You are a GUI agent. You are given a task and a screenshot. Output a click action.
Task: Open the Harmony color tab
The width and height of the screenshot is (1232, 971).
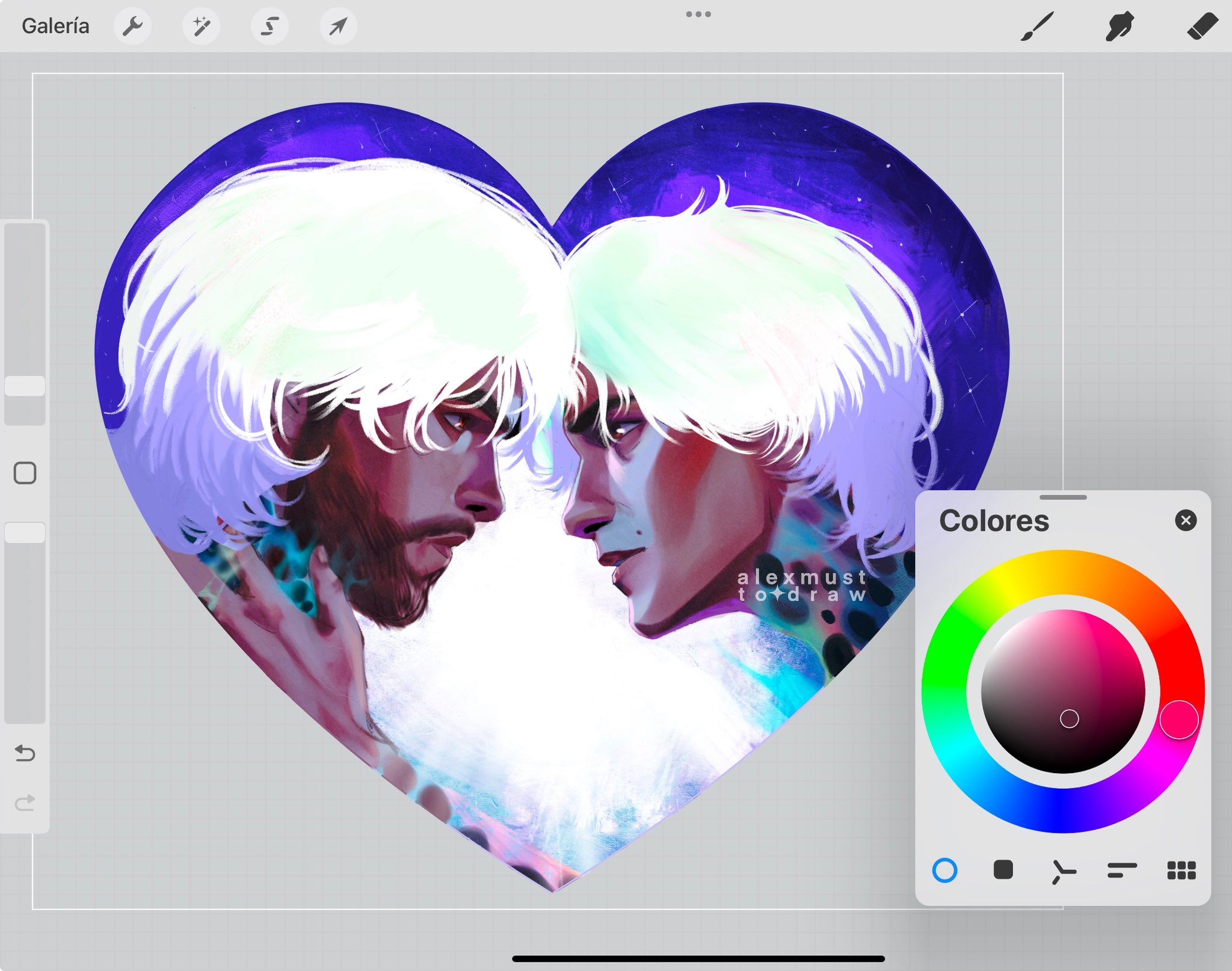tap(1063, 871)
